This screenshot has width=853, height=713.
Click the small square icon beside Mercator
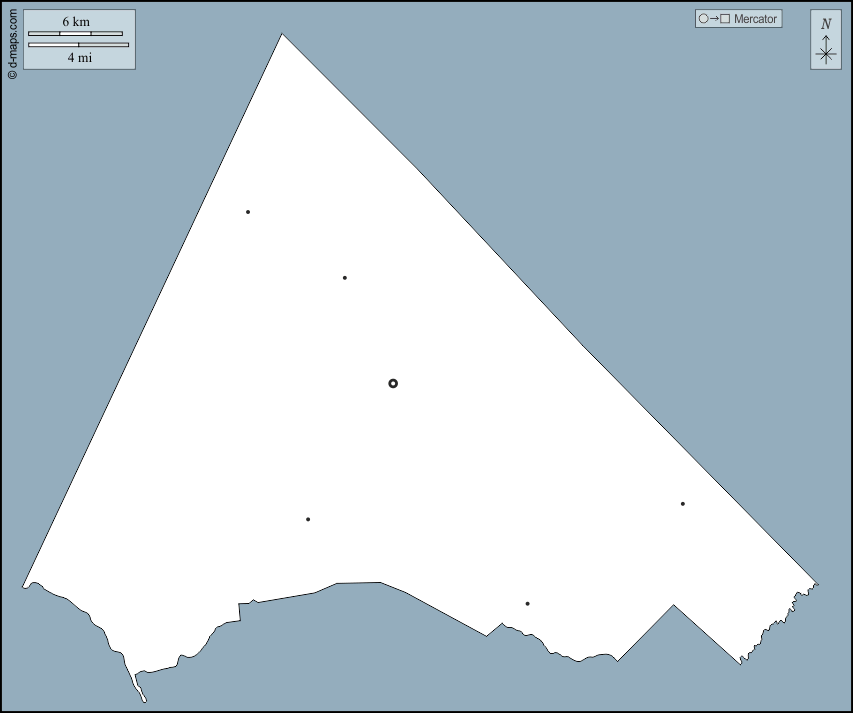[x=725, y=19]
